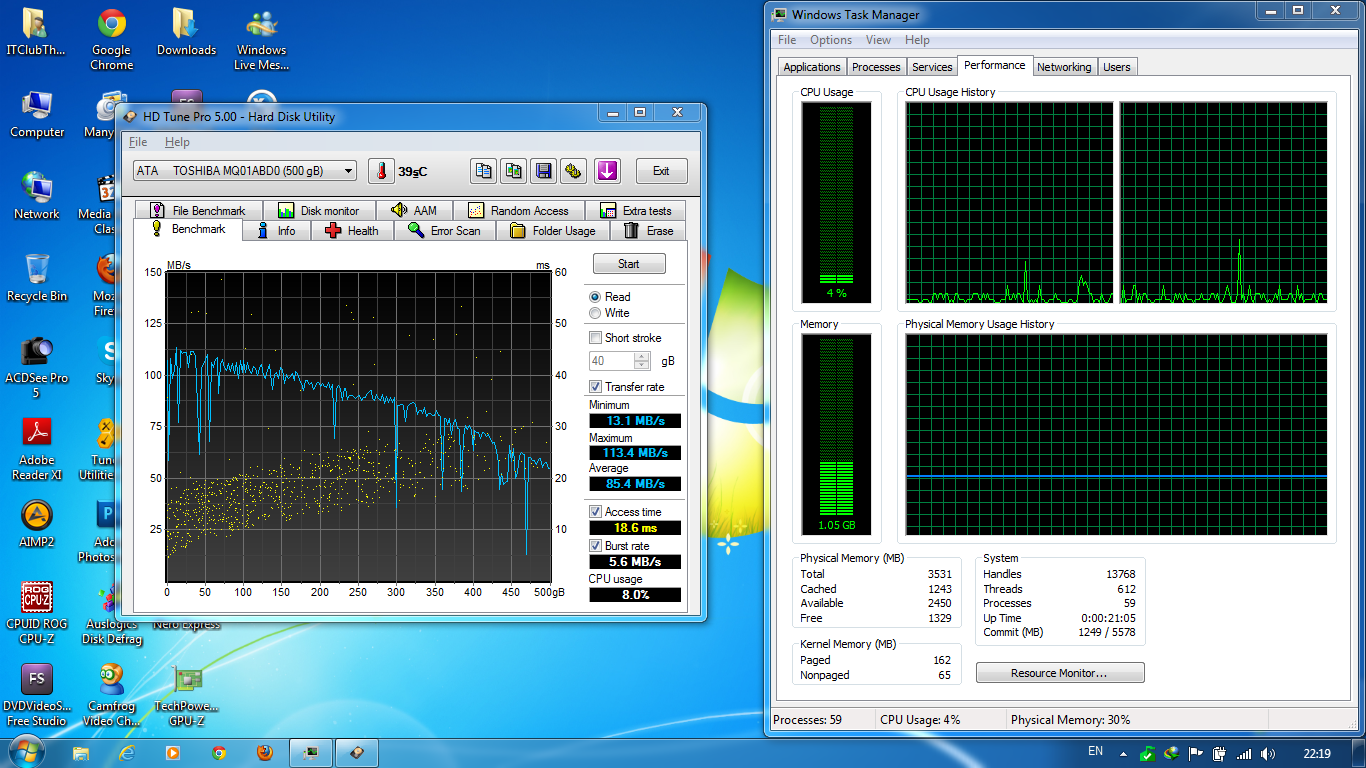1366x768 pixels.
Task: Click the Firefox icon in the taskbar
Action: (x=264, y=752)
